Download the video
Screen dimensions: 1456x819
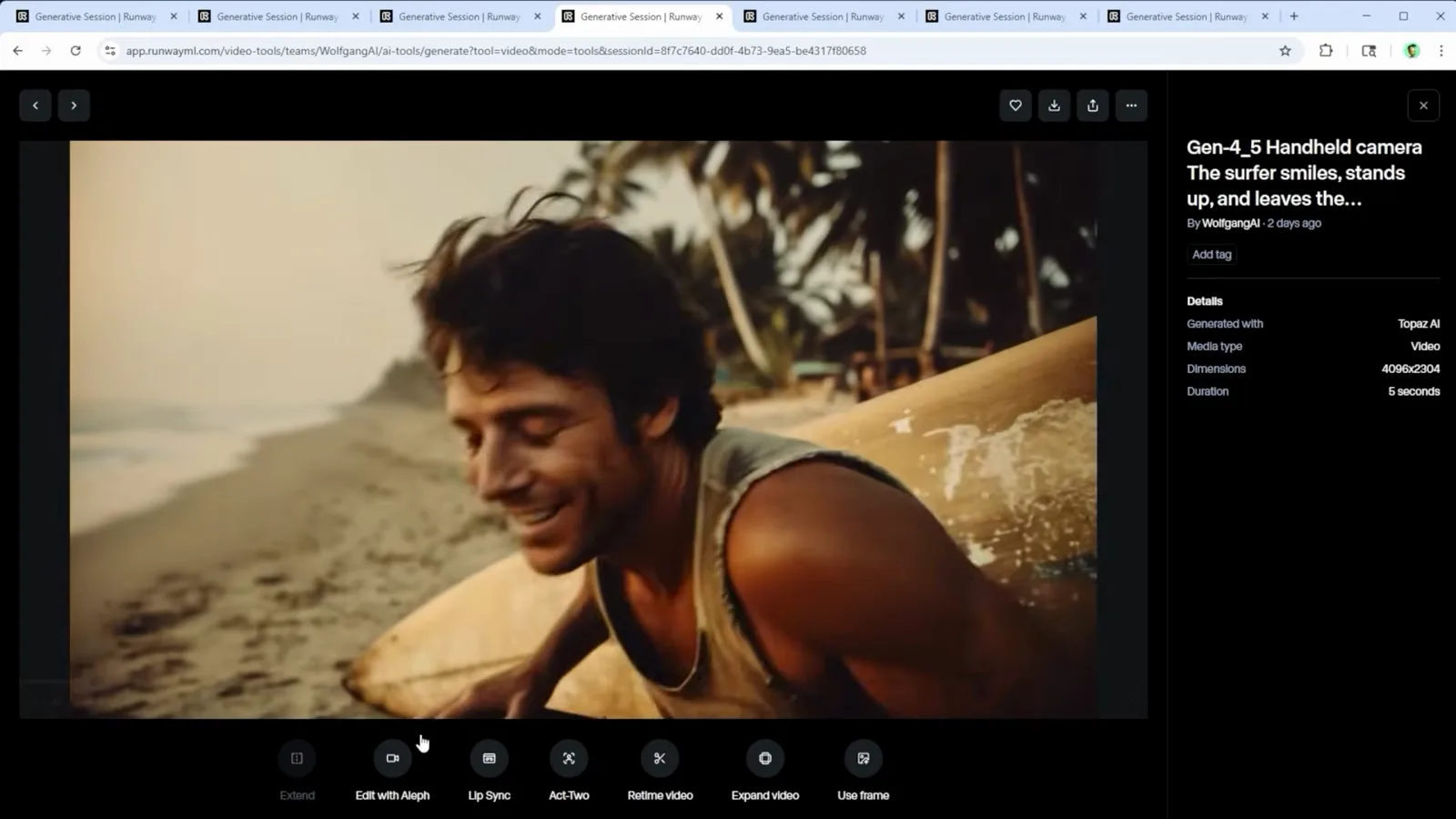(1054, 106)
